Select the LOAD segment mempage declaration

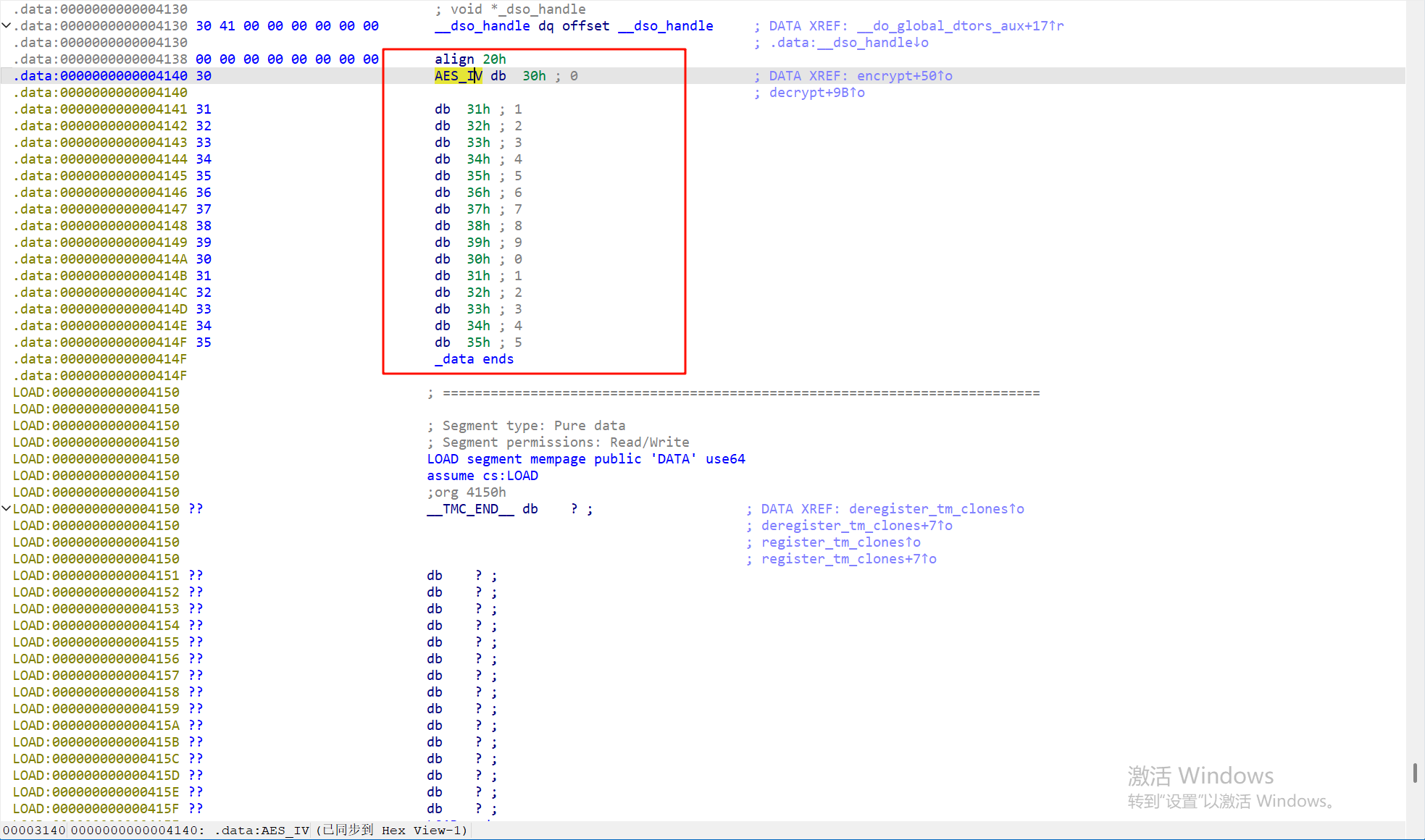pyautogui.click(x=585, y=459)
